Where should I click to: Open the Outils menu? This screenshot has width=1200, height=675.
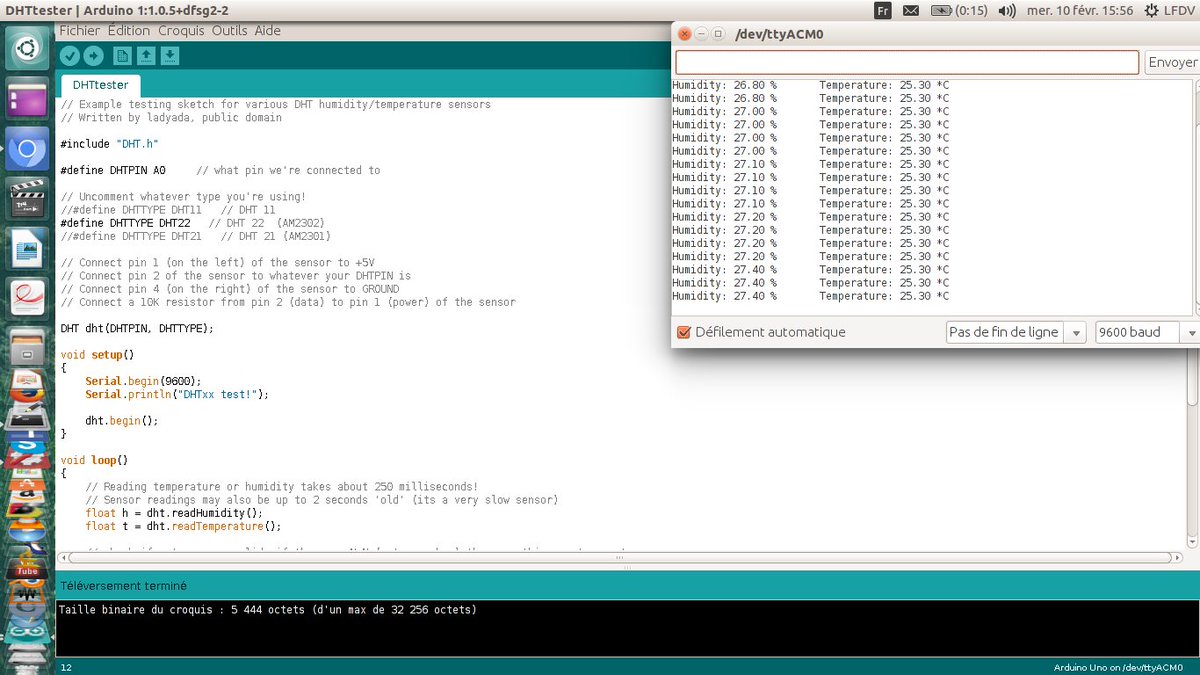point(229,31)
